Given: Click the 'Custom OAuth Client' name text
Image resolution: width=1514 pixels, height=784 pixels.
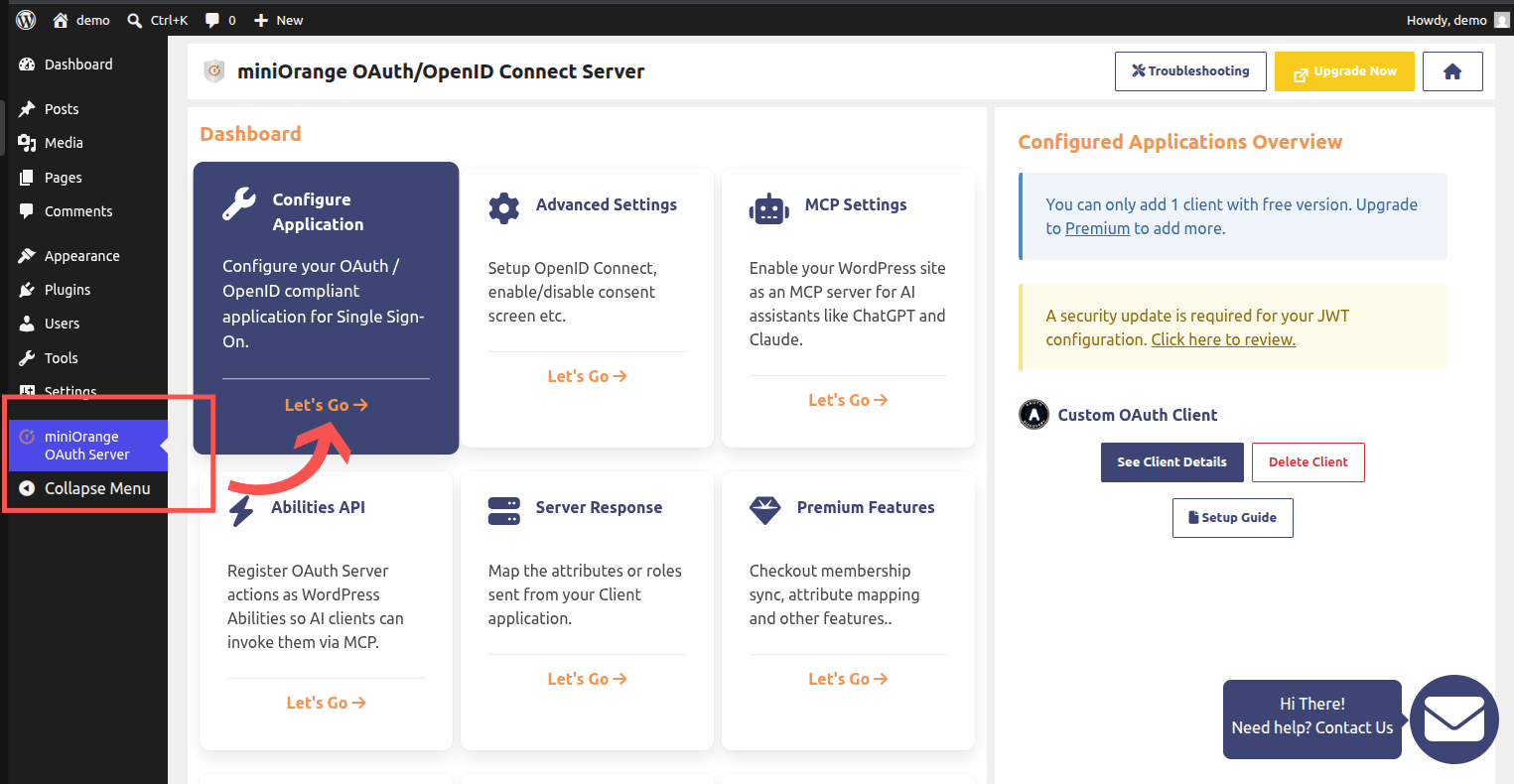Looking at the screenshot, I should (x=1138, y=415).
